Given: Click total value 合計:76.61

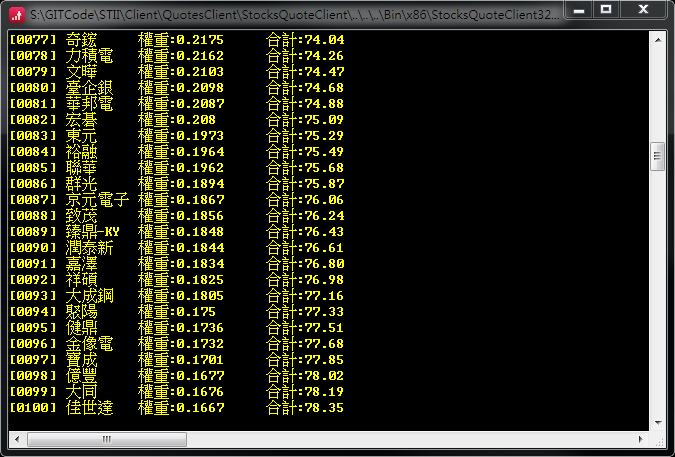Looking at the screenshot, I should (x=305, y=247).
